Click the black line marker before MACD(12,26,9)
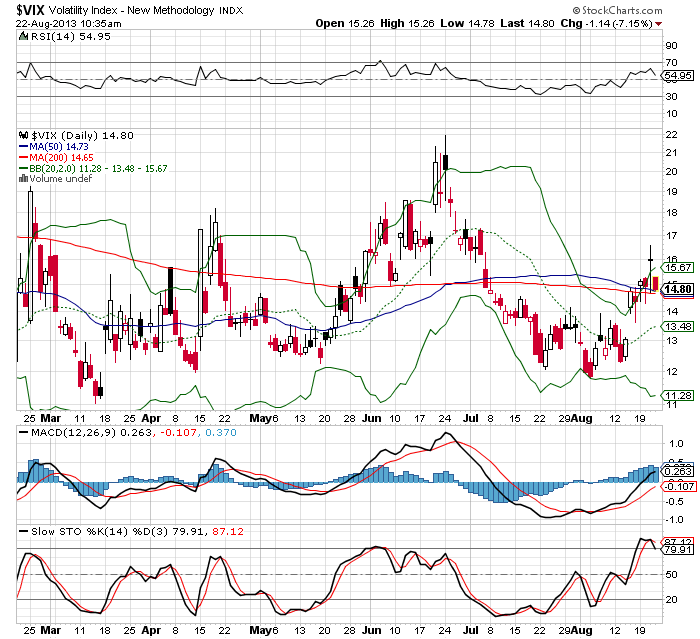Viewport: 700px width, 639px height. (24, 432)
